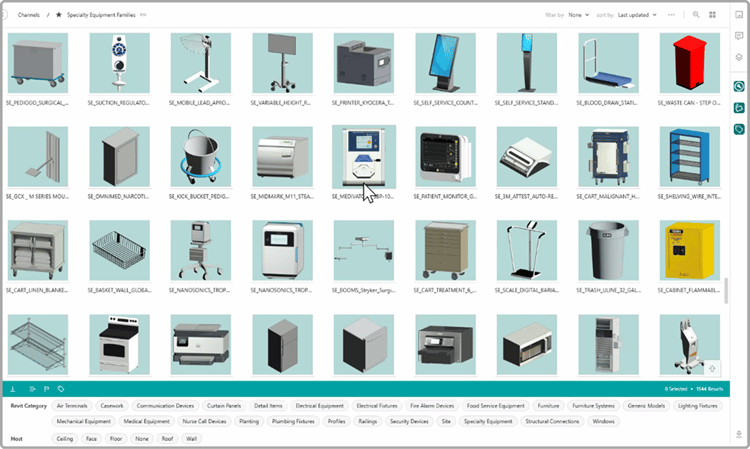Screen dimensions: 750x449
Task: Select the SE_PATIENT_MONITOR thumbnail
Action: pos(445,156)
